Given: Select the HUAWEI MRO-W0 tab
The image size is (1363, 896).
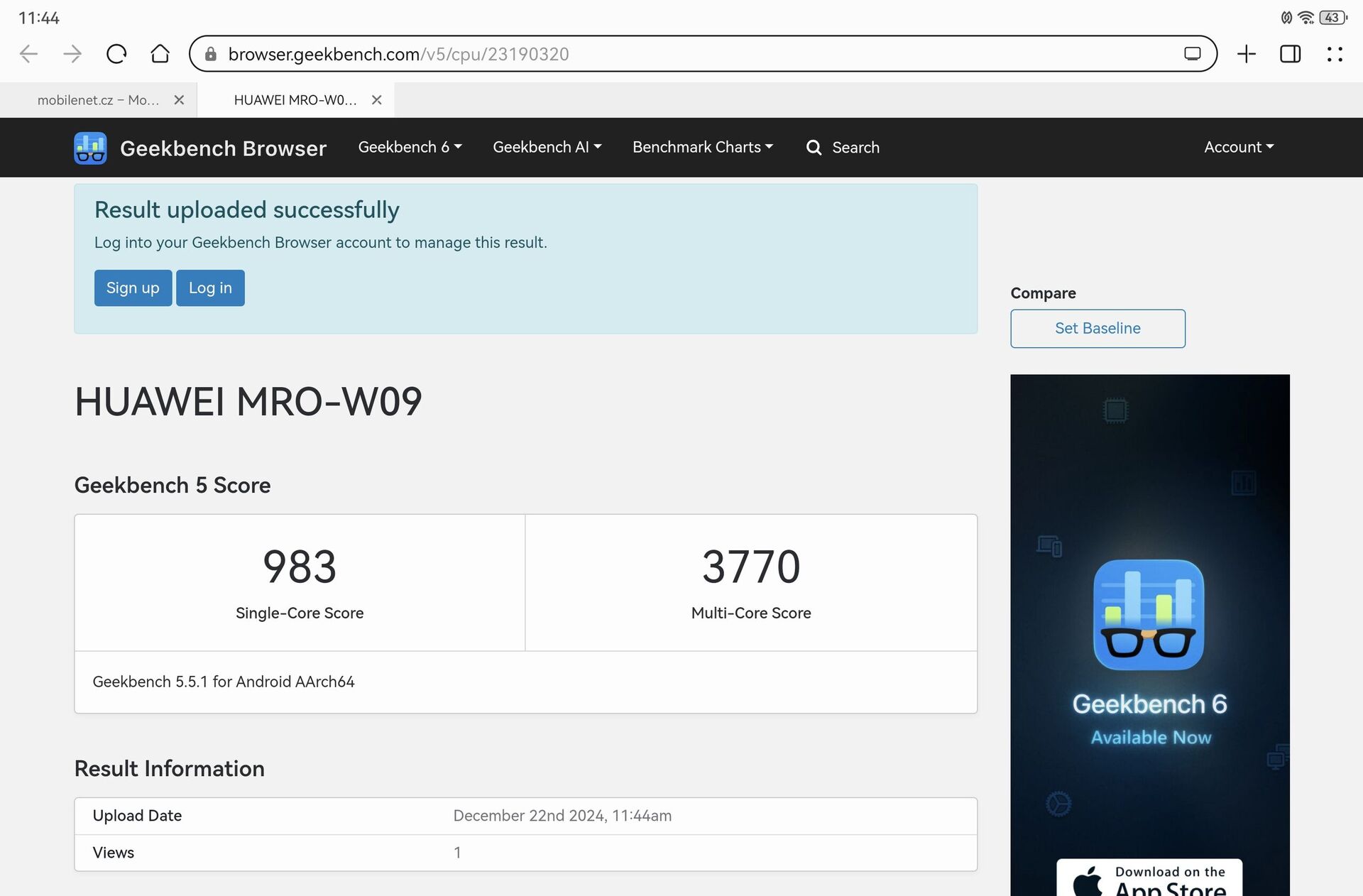Looking at the screenshot, I should click(x=294, y=99).
